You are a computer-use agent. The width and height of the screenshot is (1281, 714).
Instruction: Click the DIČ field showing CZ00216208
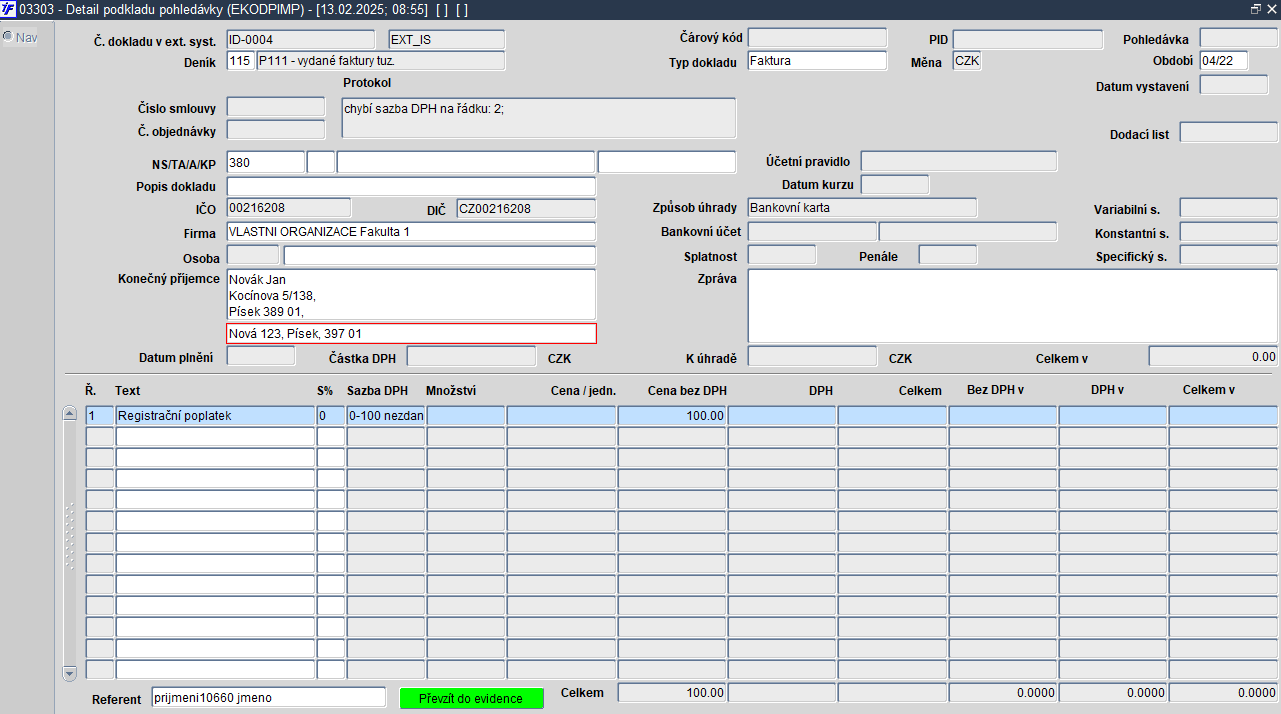[526, 208]
